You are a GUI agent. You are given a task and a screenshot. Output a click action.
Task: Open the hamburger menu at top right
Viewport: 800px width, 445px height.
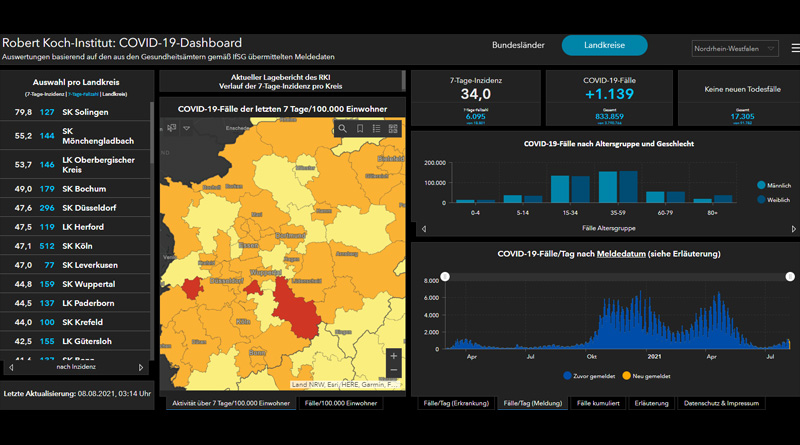pos(795,48)
